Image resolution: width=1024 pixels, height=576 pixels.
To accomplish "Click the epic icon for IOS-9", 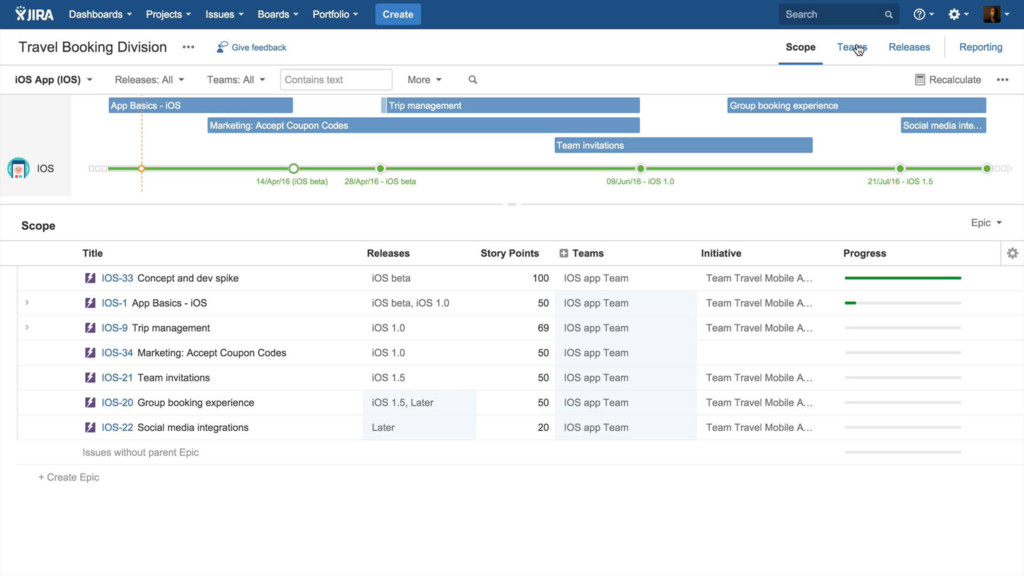I will 90,328.
